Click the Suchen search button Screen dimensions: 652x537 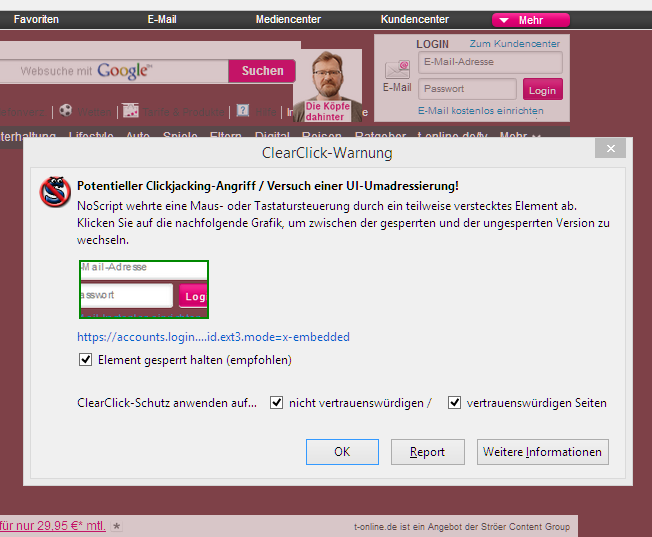click(x=262, y=71)
